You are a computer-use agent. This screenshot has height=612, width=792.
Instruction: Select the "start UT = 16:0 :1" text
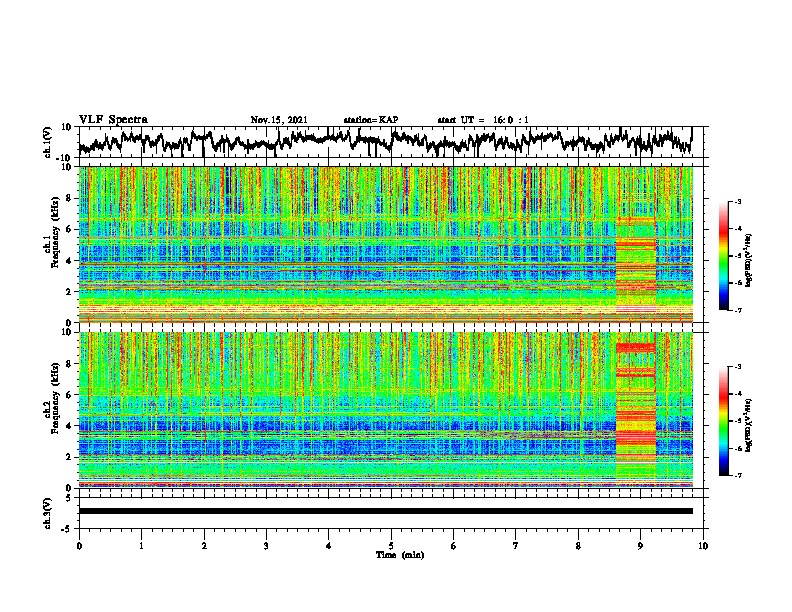483,120
